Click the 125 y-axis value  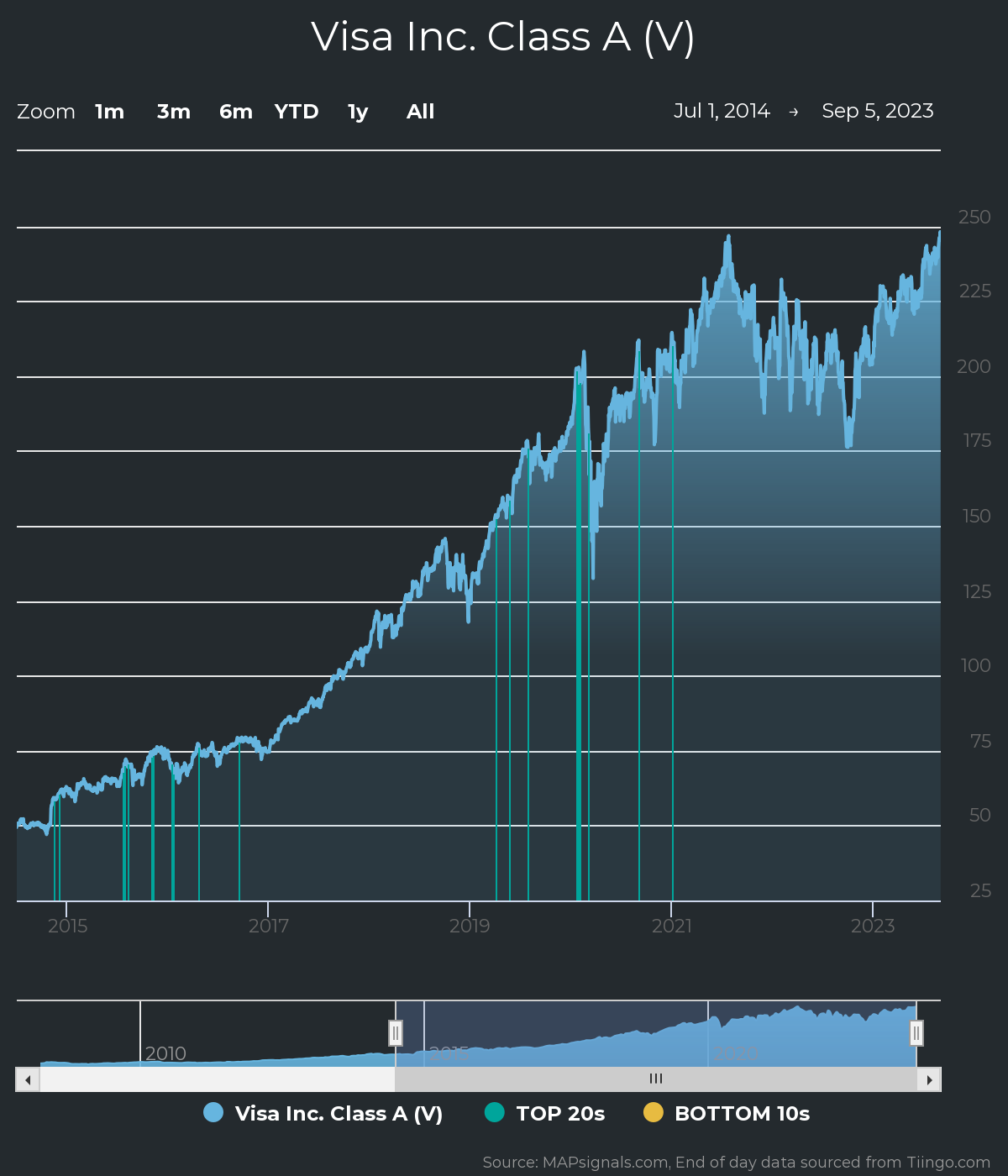[977, 591]
